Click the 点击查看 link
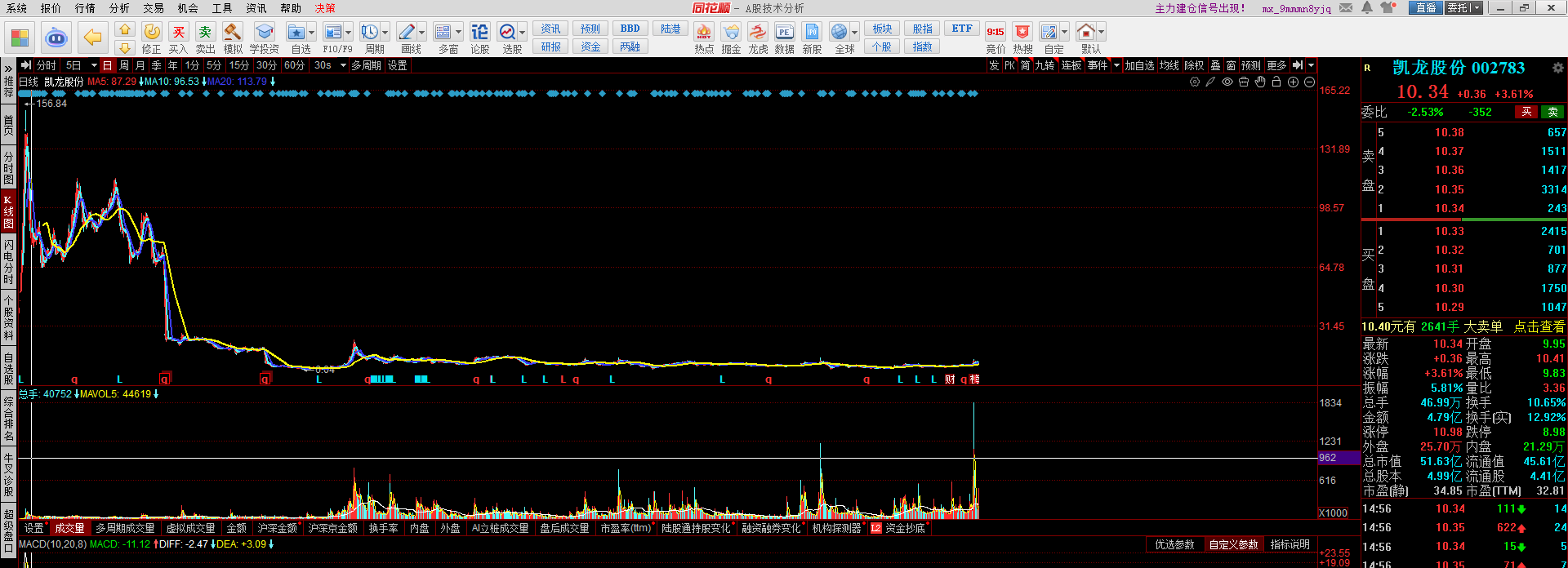This screenshot has width=1568, height=568. click(1539, 326)
